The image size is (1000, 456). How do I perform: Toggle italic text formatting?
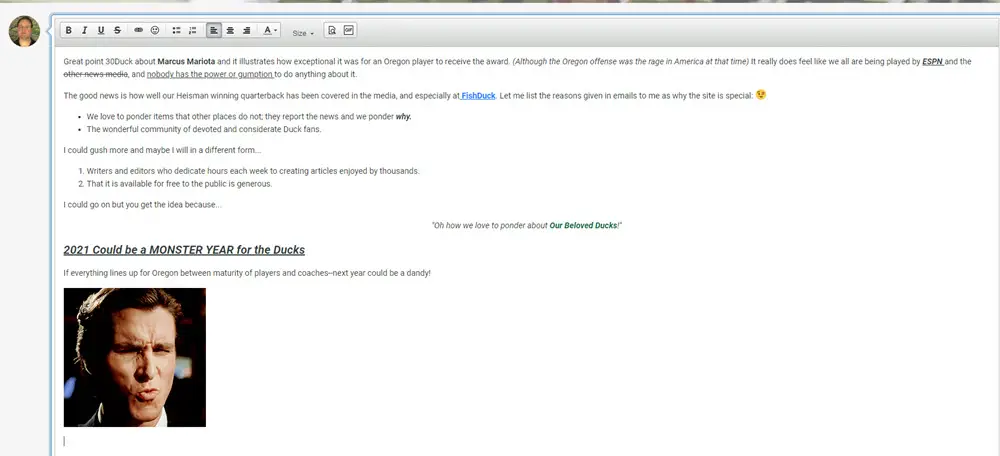point(84,31)
